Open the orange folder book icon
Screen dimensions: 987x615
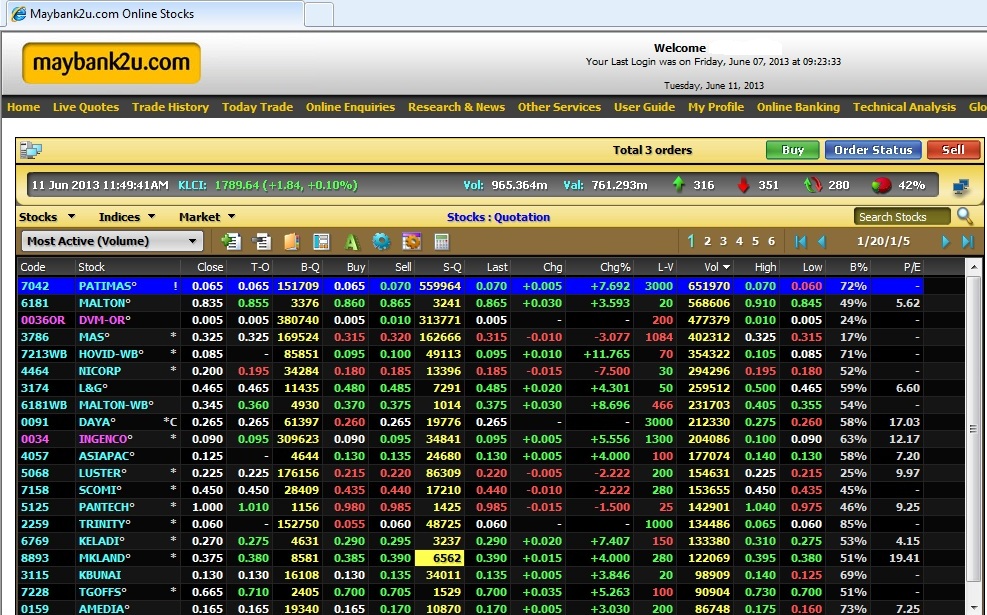pyautogui.click(x=291, y=241)
